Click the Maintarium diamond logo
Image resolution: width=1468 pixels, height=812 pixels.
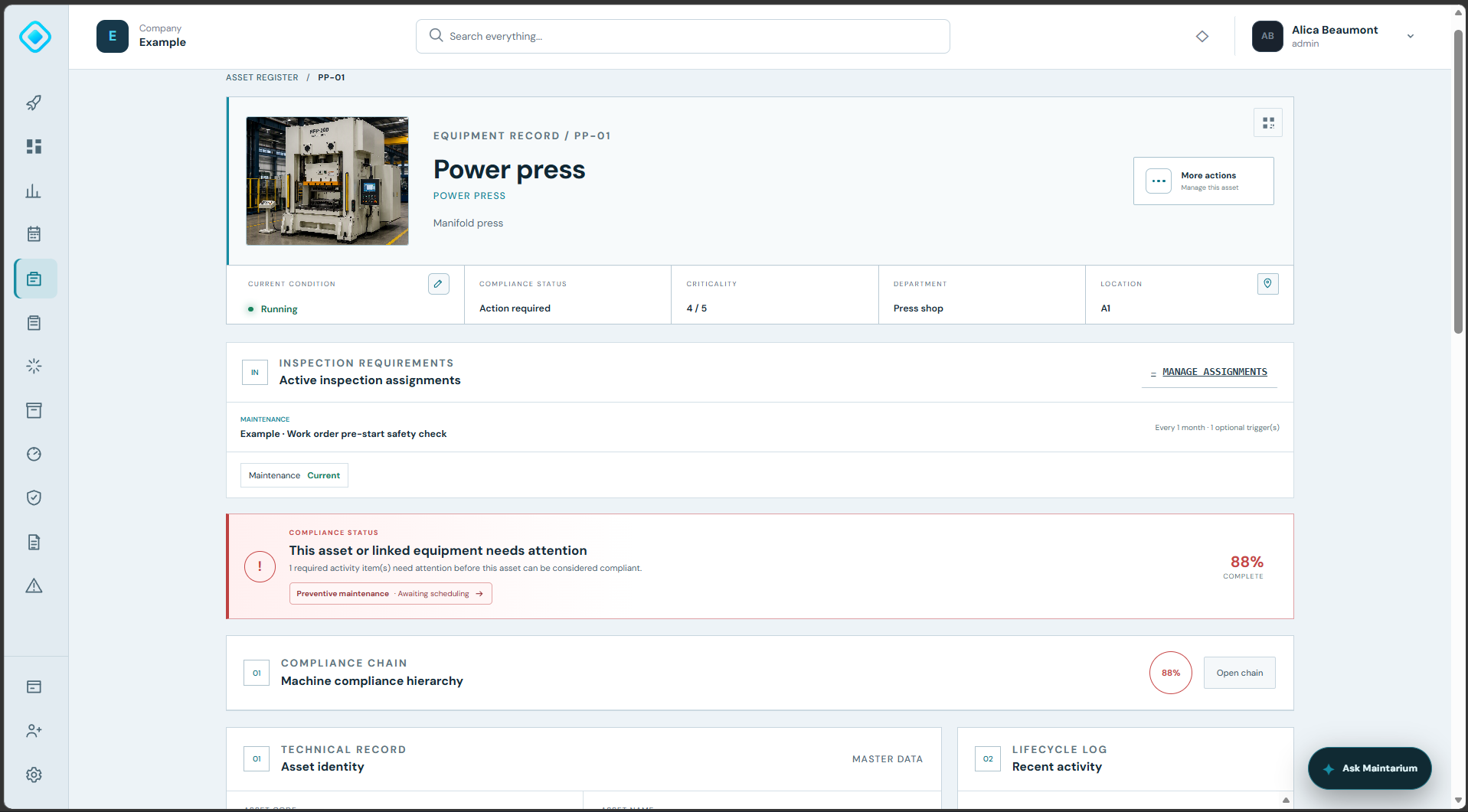coord(35,37)
